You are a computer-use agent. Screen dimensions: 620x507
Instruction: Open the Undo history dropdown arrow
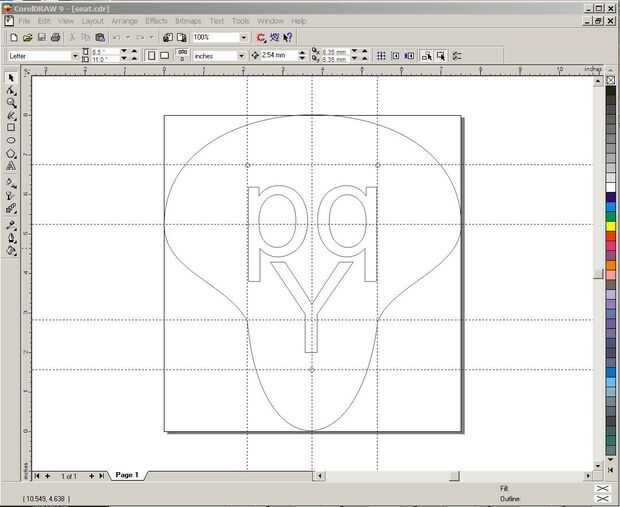(128, 38)
